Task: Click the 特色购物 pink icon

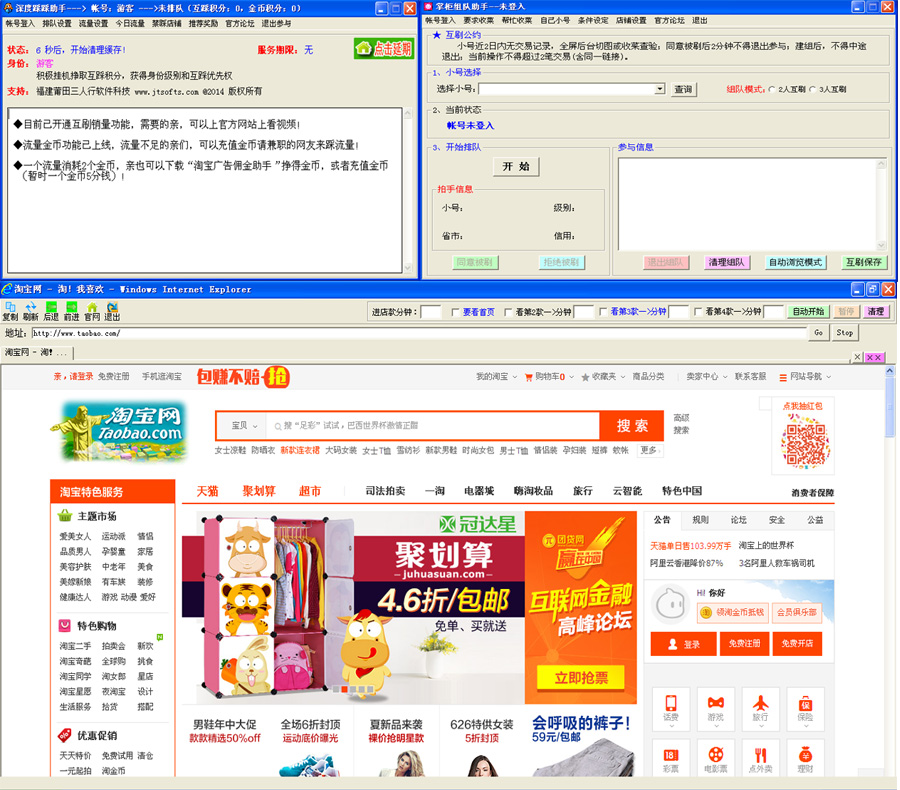Action: point(65,625)
